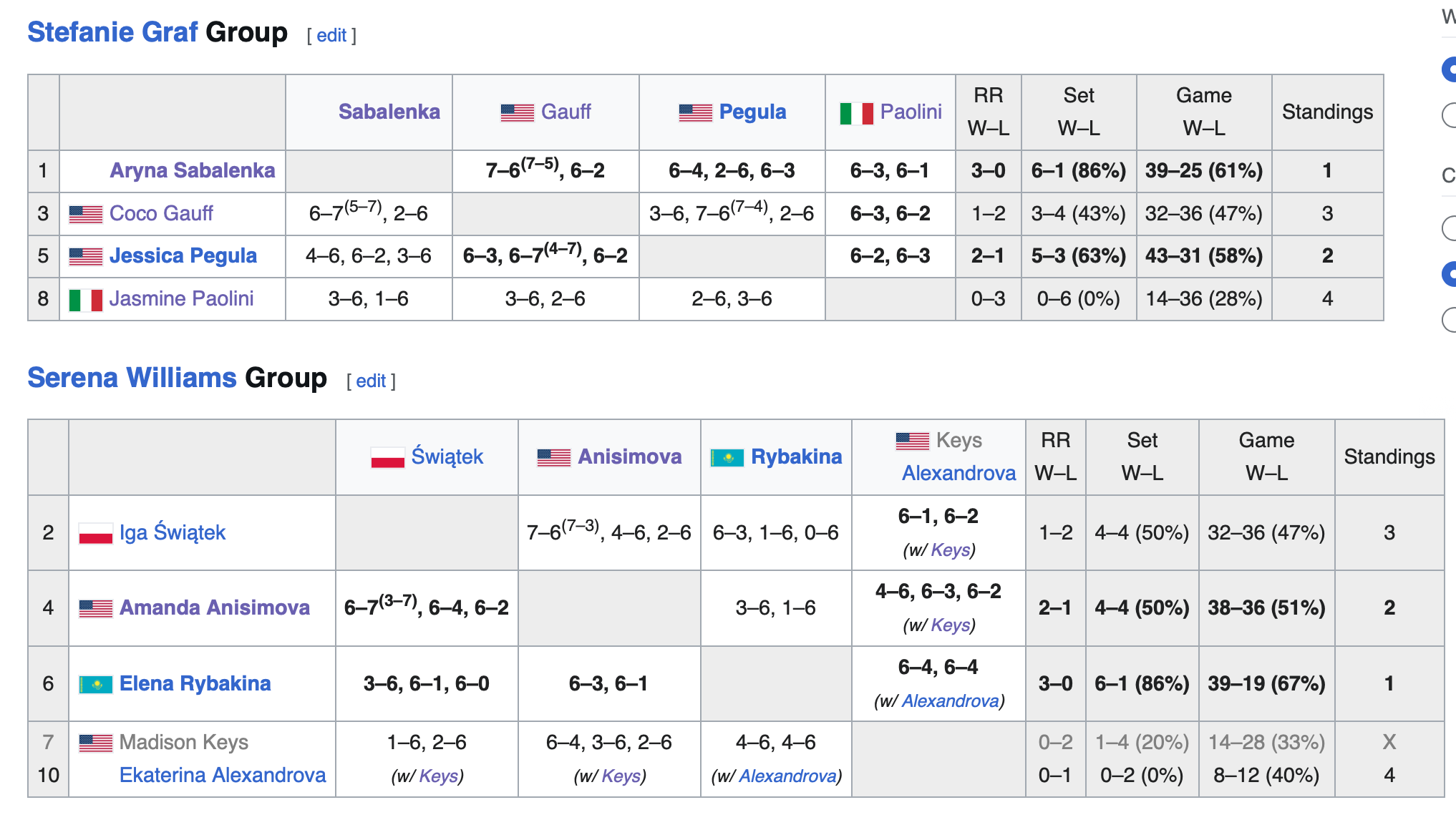Image resolution: width=1456 pixels, height=820 pixels.
Task: Click the Italian flag icon in Paolini's column header
Action: click(856, 113)
